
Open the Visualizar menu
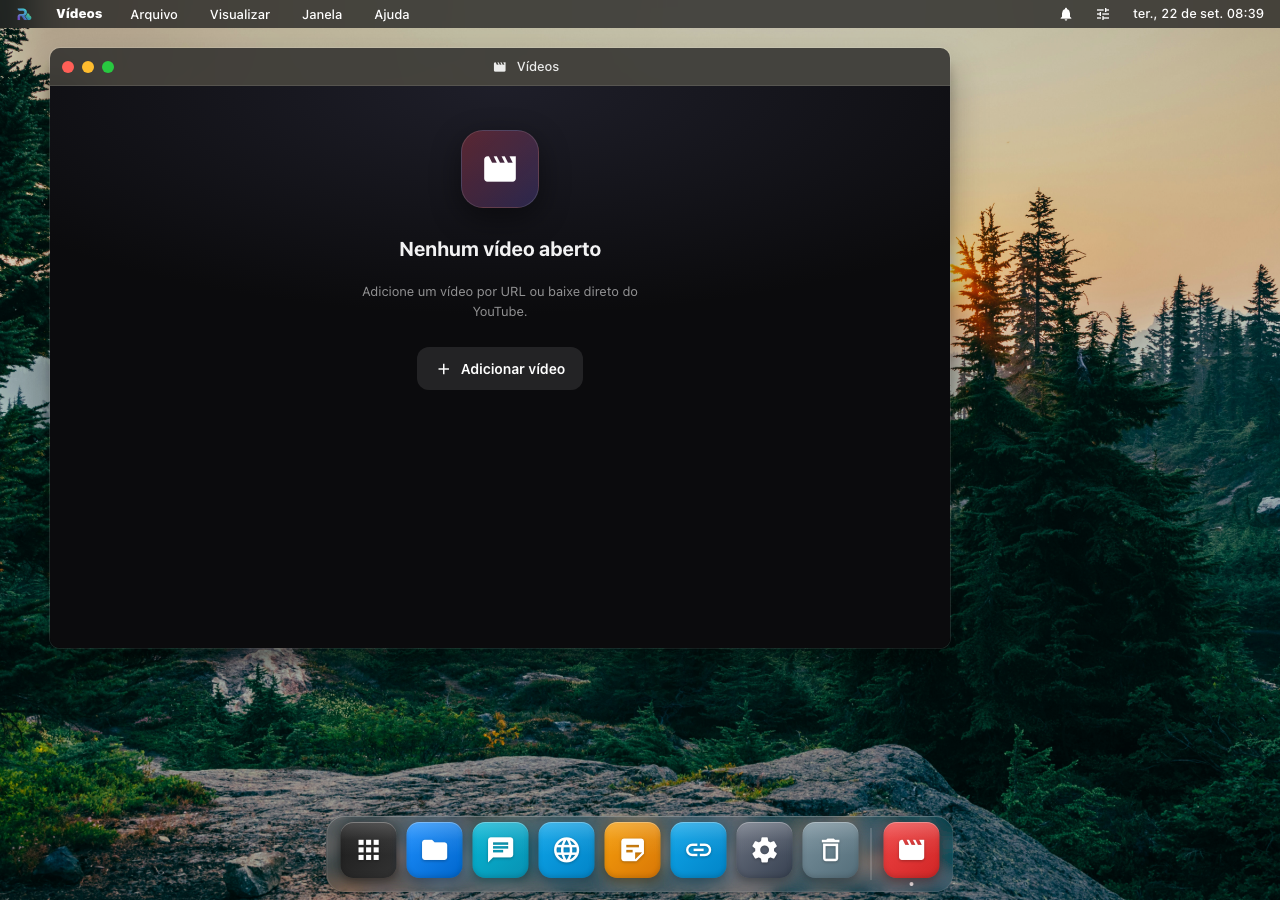(x=240, y=14)
